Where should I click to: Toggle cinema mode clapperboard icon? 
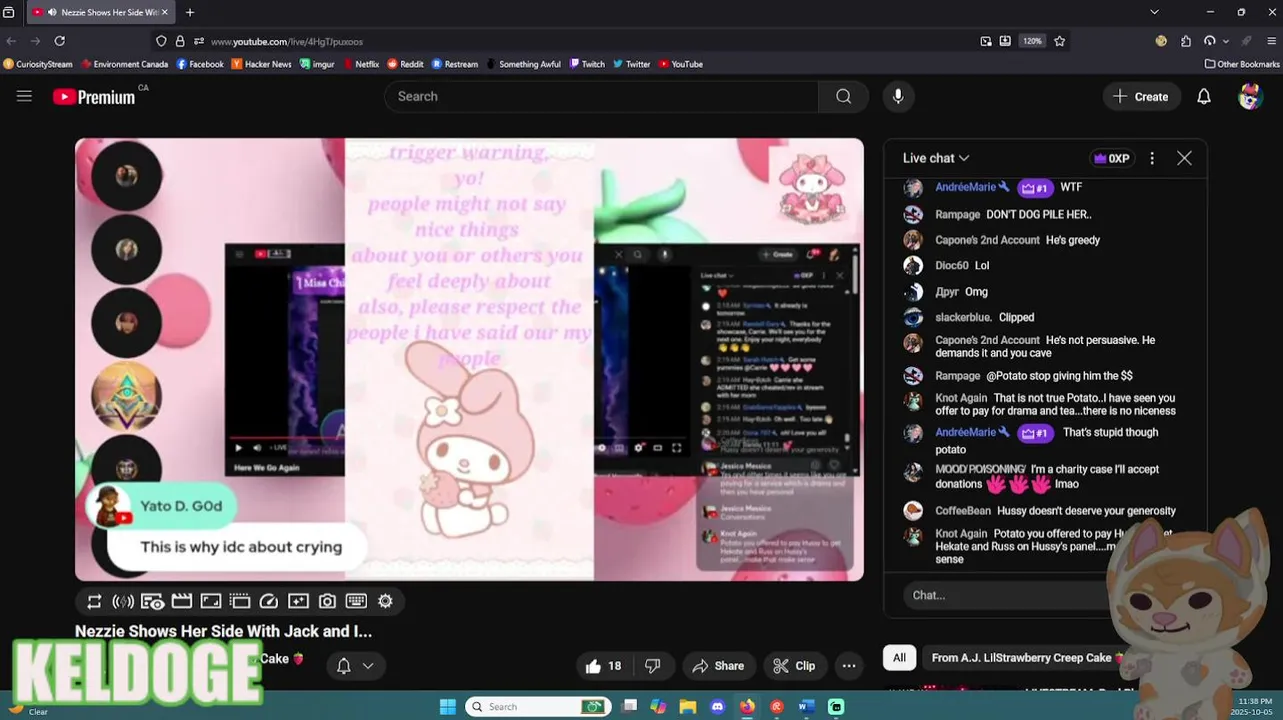pyautogui.click(x=181, y=601)
